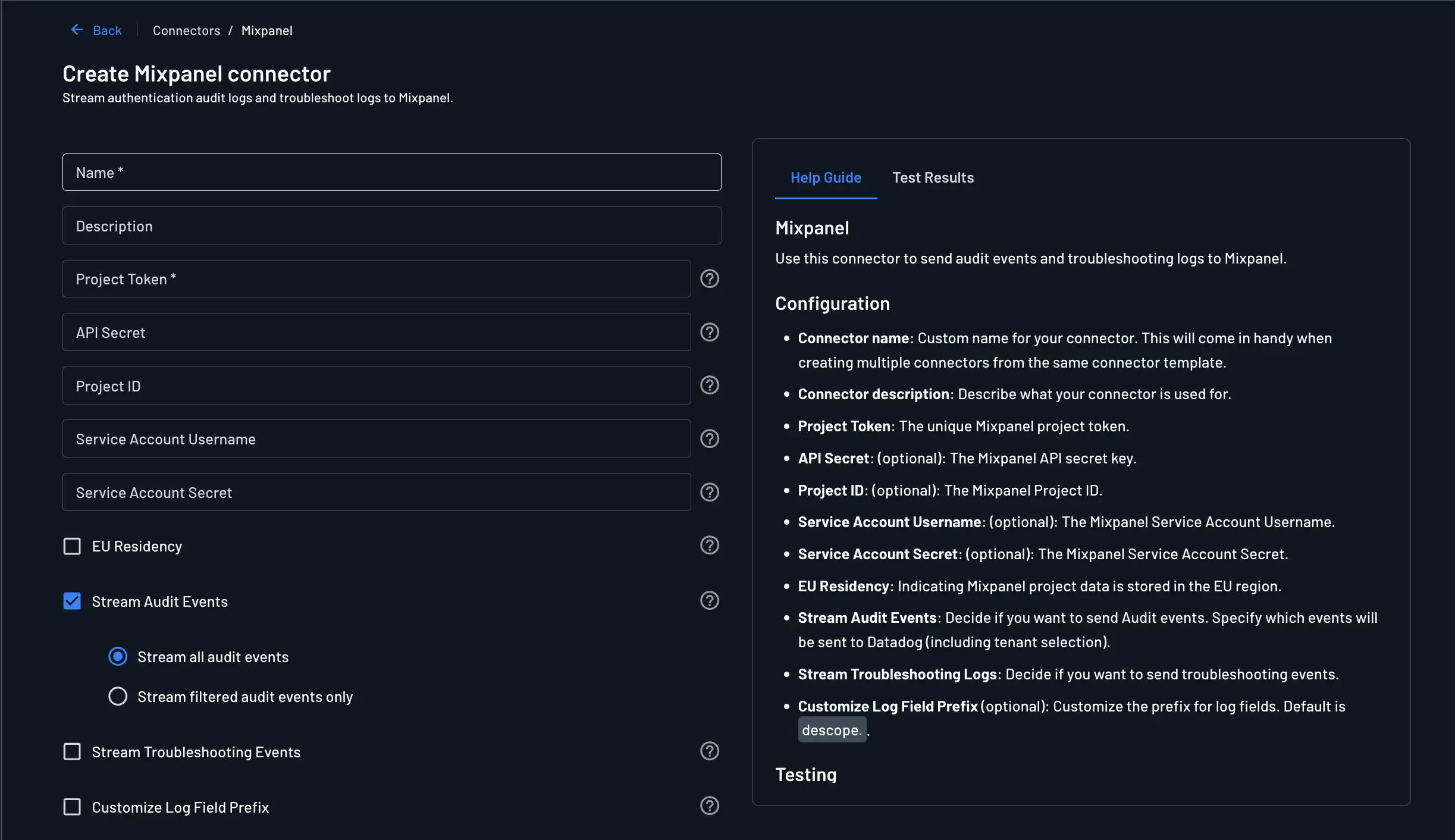Navigate to Connectors in the breadcrumb
Image resolution: width=1455 pixels, height=840 pixels.
(186, 31)
